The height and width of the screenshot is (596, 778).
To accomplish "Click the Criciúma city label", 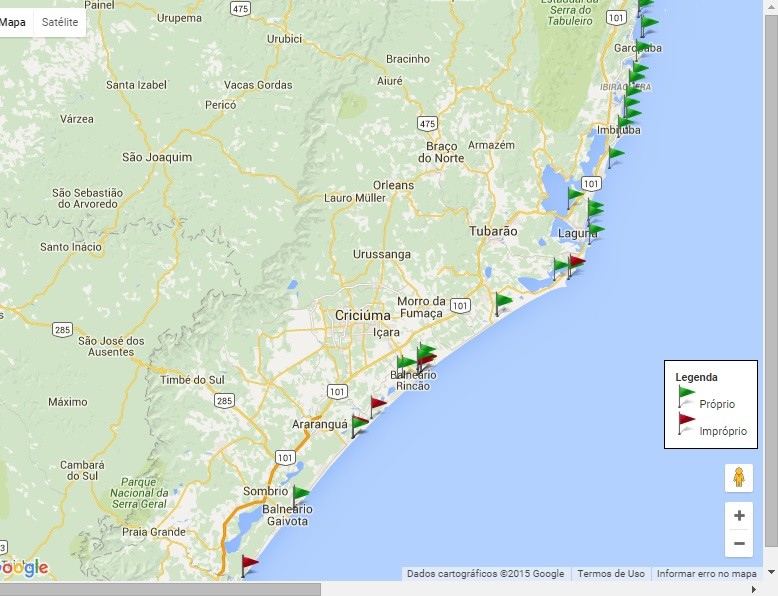I will [363, 316].
